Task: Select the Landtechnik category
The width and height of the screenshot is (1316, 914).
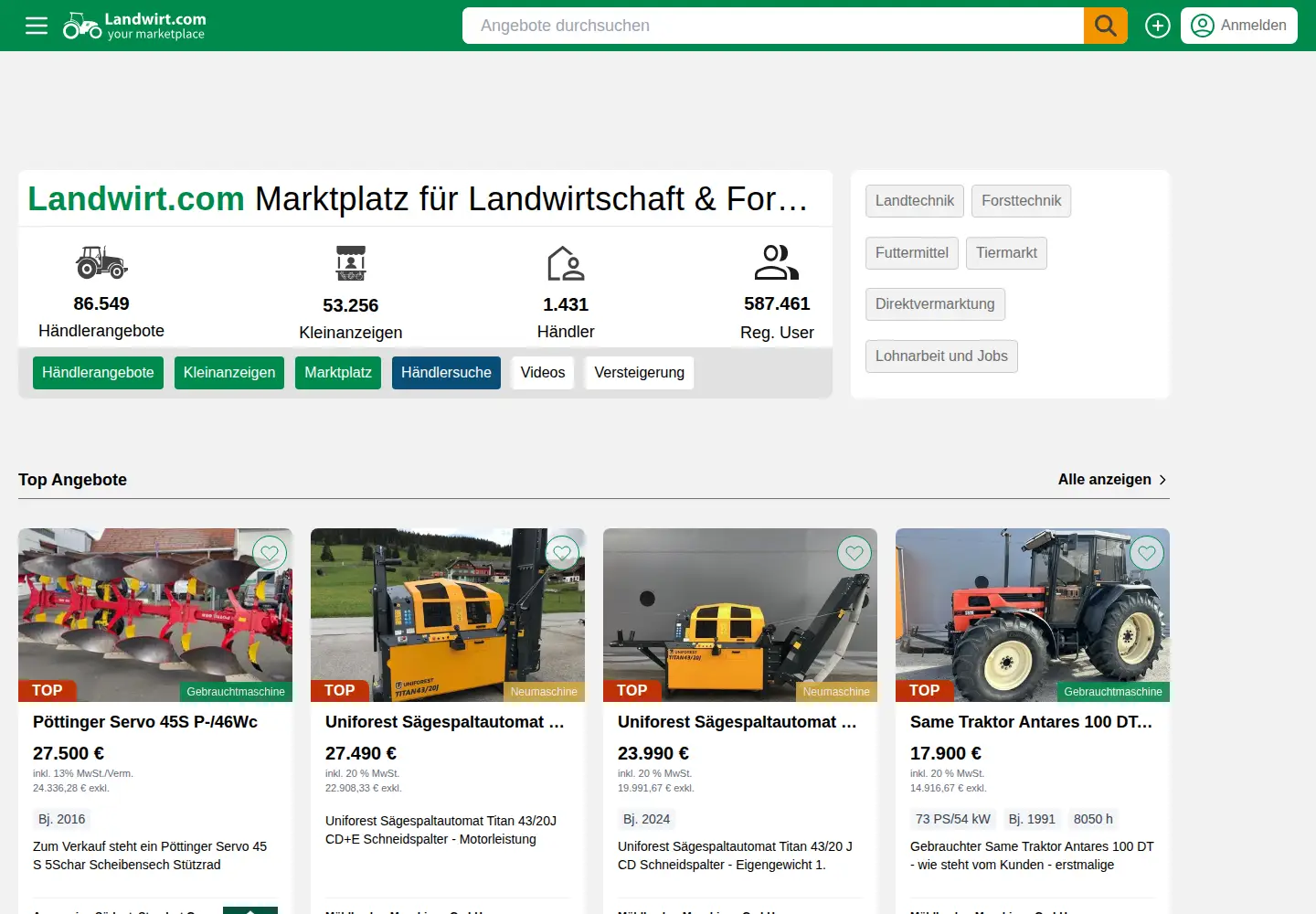Action: [x=915, y=201]
